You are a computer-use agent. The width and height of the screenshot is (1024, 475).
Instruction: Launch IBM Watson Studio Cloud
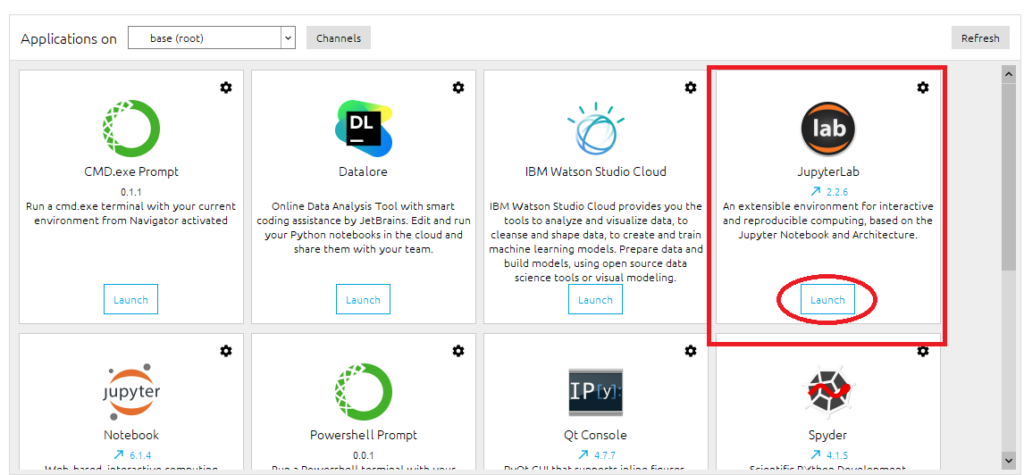click(595, 300)
